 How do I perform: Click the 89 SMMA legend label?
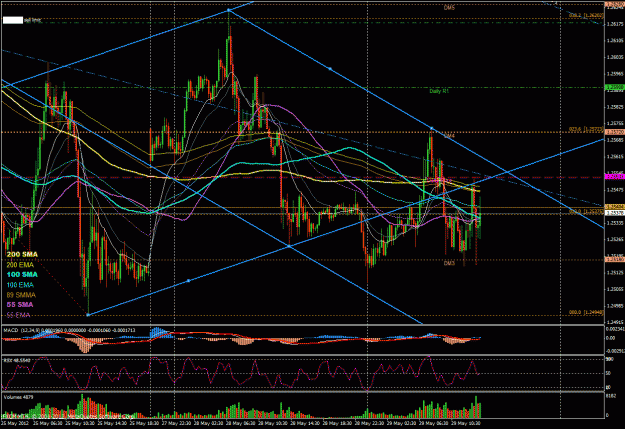[21, 295]
